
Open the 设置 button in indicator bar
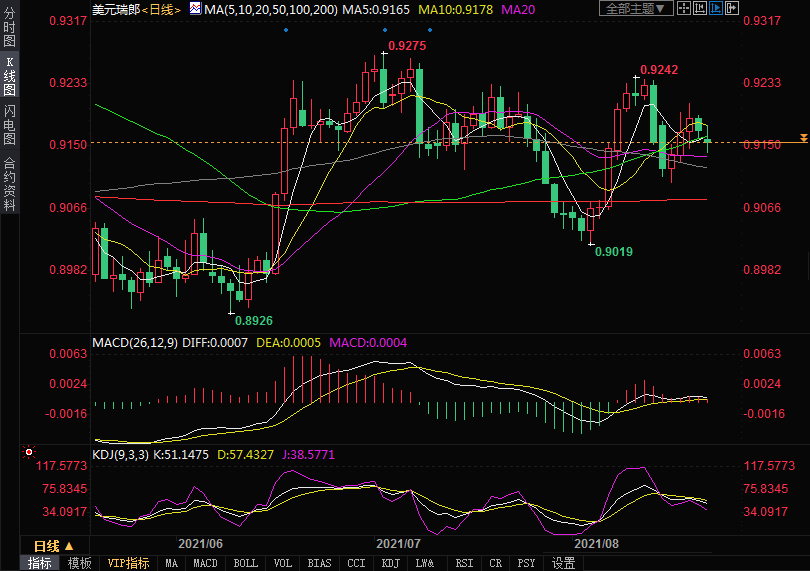point(563,563)
